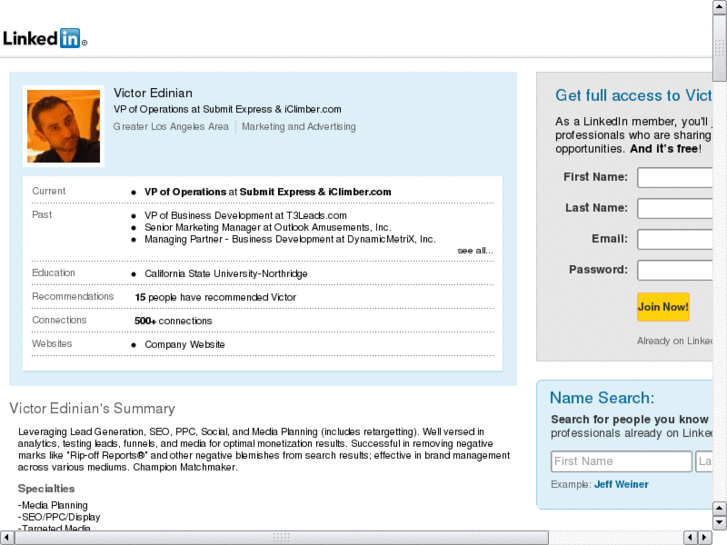Click the -Media Planning specialty line

[x=53, y=505]
